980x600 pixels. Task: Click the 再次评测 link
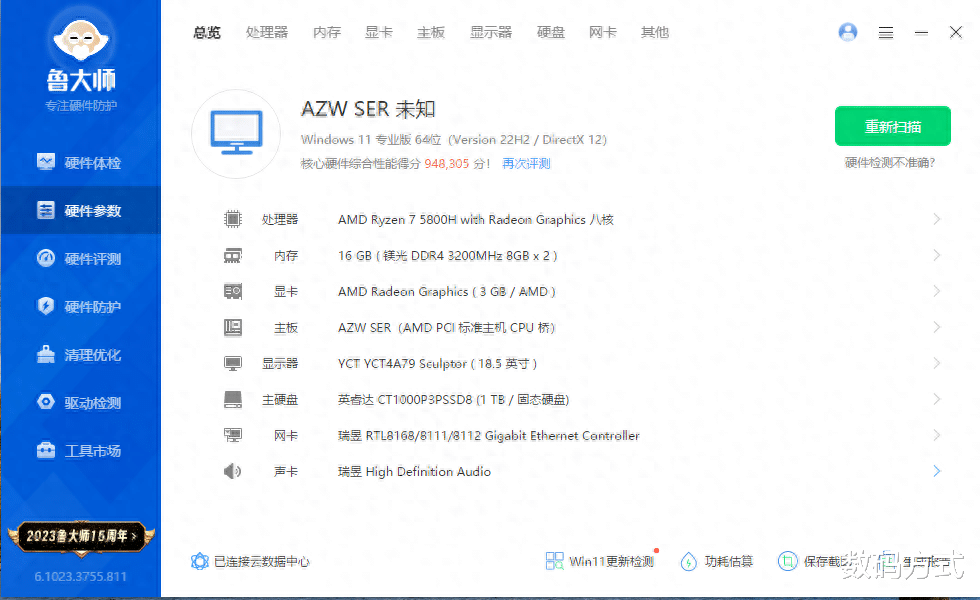[526, 164]
